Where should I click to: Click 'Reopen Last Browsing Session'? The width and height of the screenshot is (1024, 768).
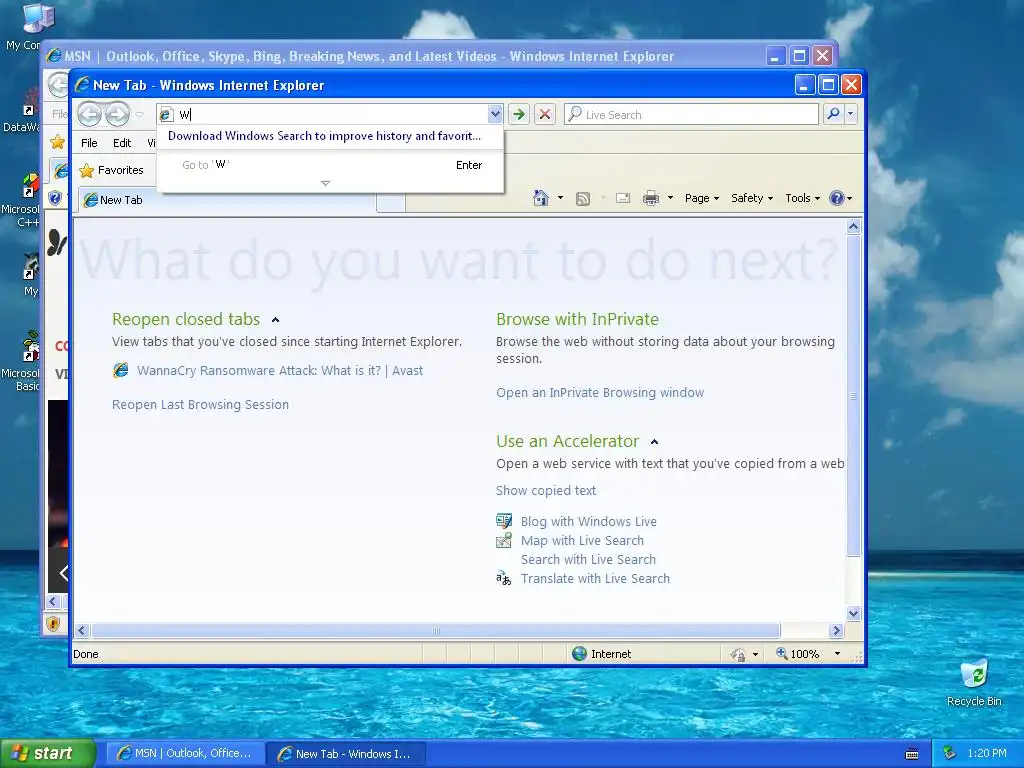click(200, 404)
